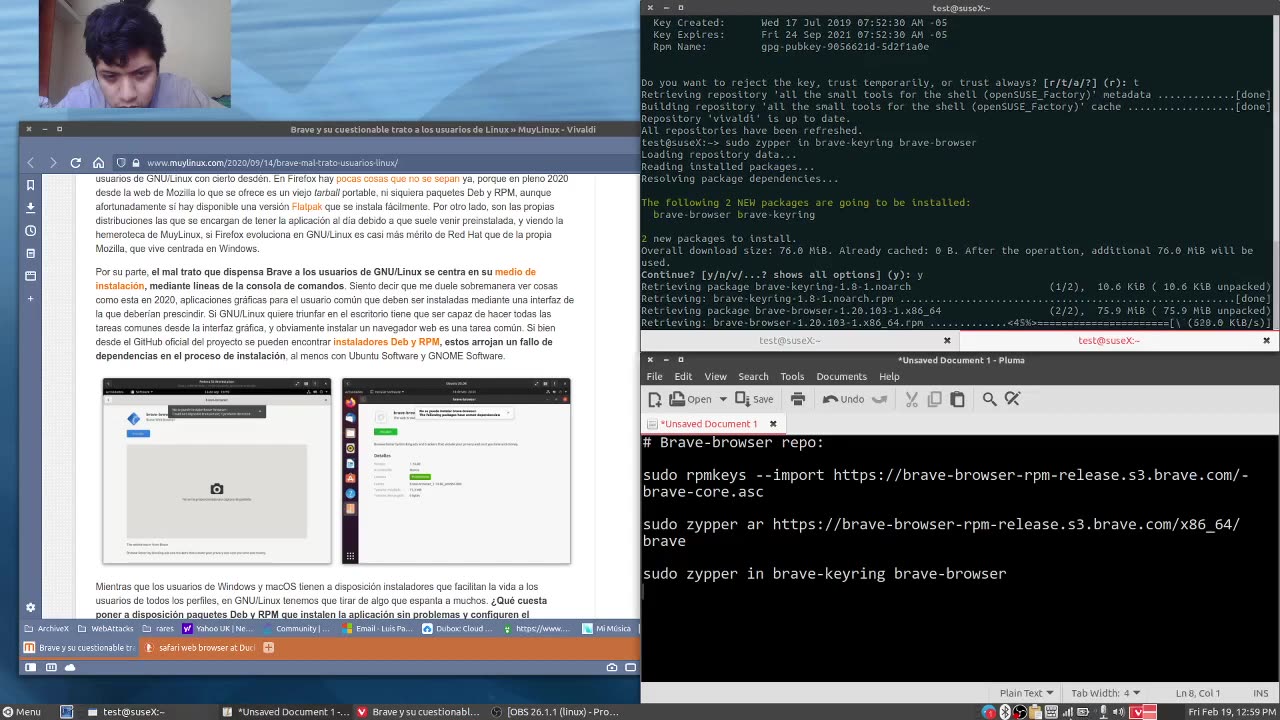The height and width of the screenshot is (720, 1280).
Task: Click Pluma New document icon
Action: click(x=655, y=399)
